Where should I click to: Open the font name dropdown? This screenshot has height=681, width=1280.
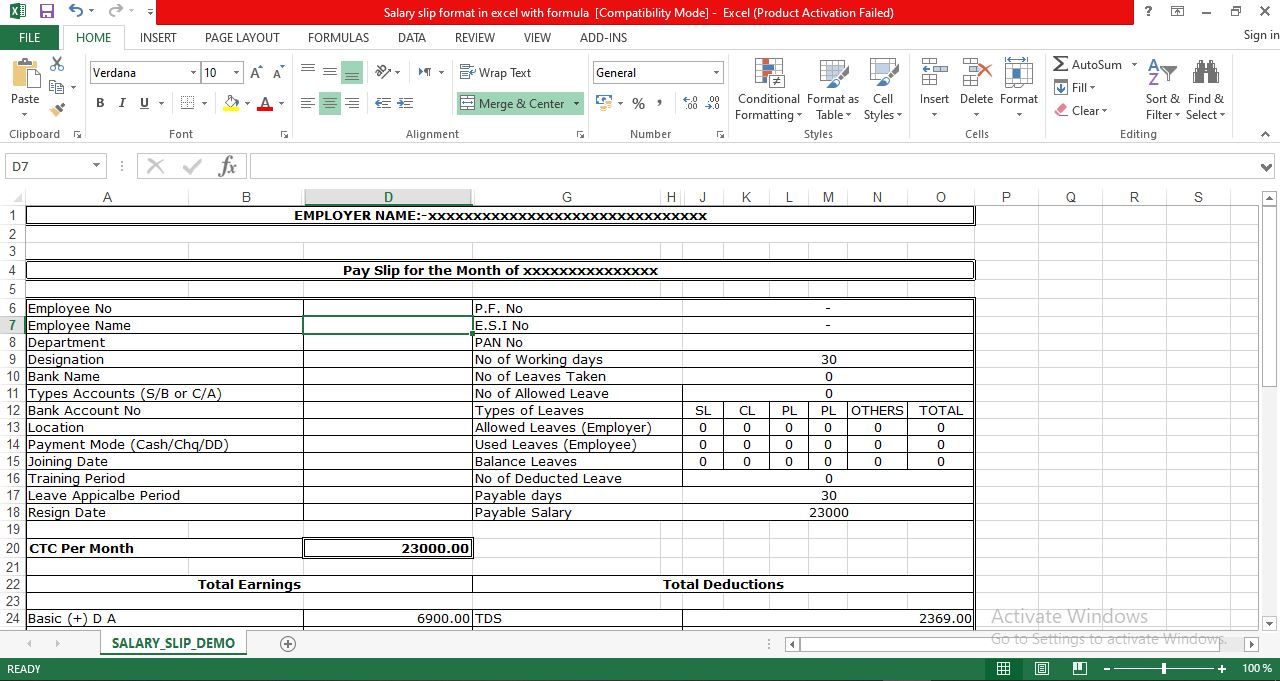196,72
